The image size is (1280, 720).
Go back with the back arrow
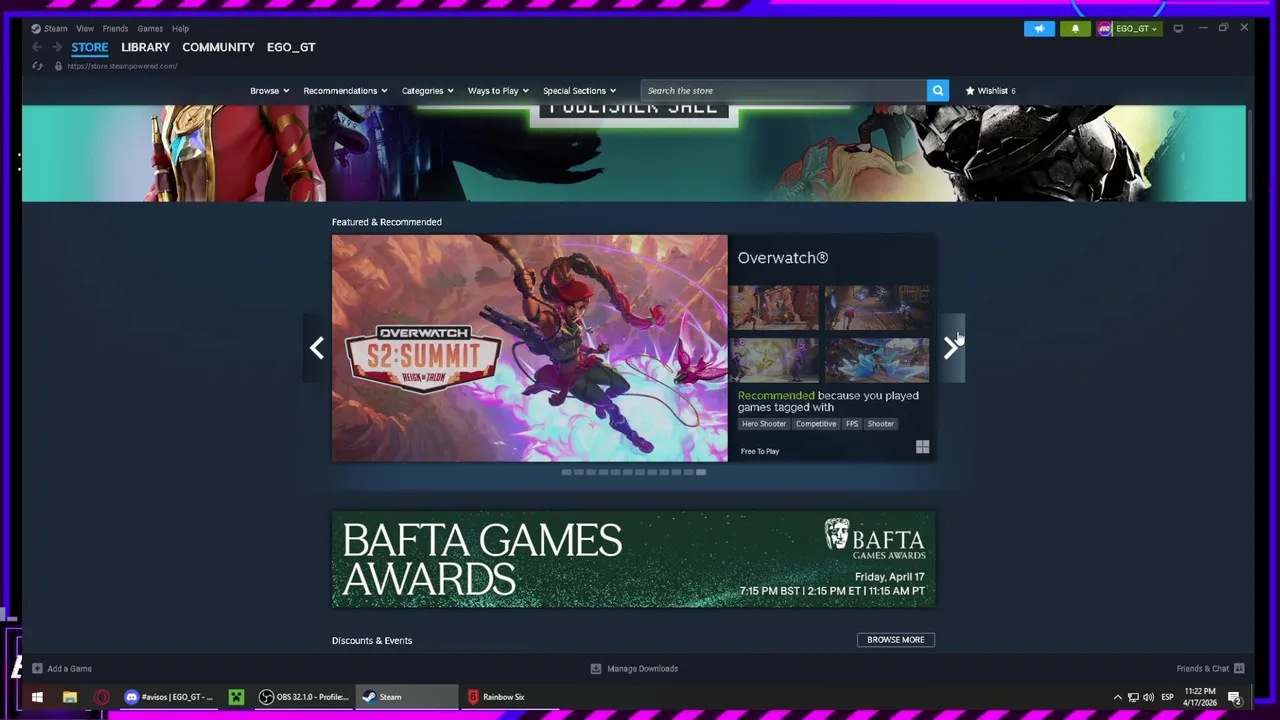click(x=37, y=47)
